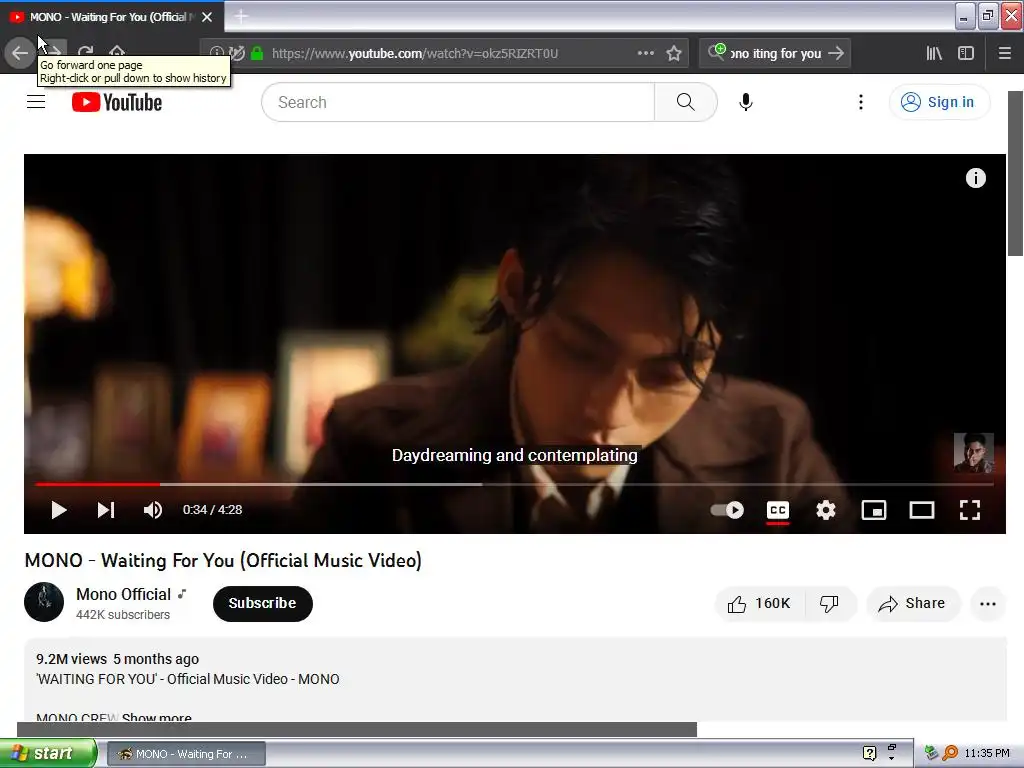Click the taskbar clock showing 11:35 PM
1024x768 pixels.
point(987,753)
